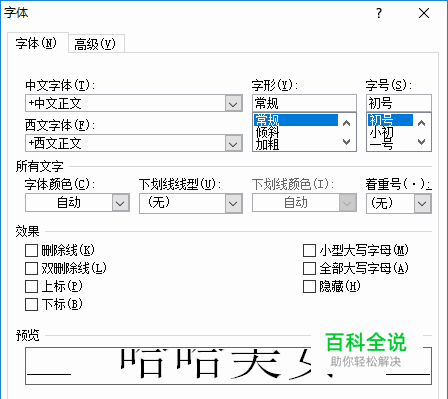
Task: Select 一号 in the 字号 list
Action: point(390,145)
